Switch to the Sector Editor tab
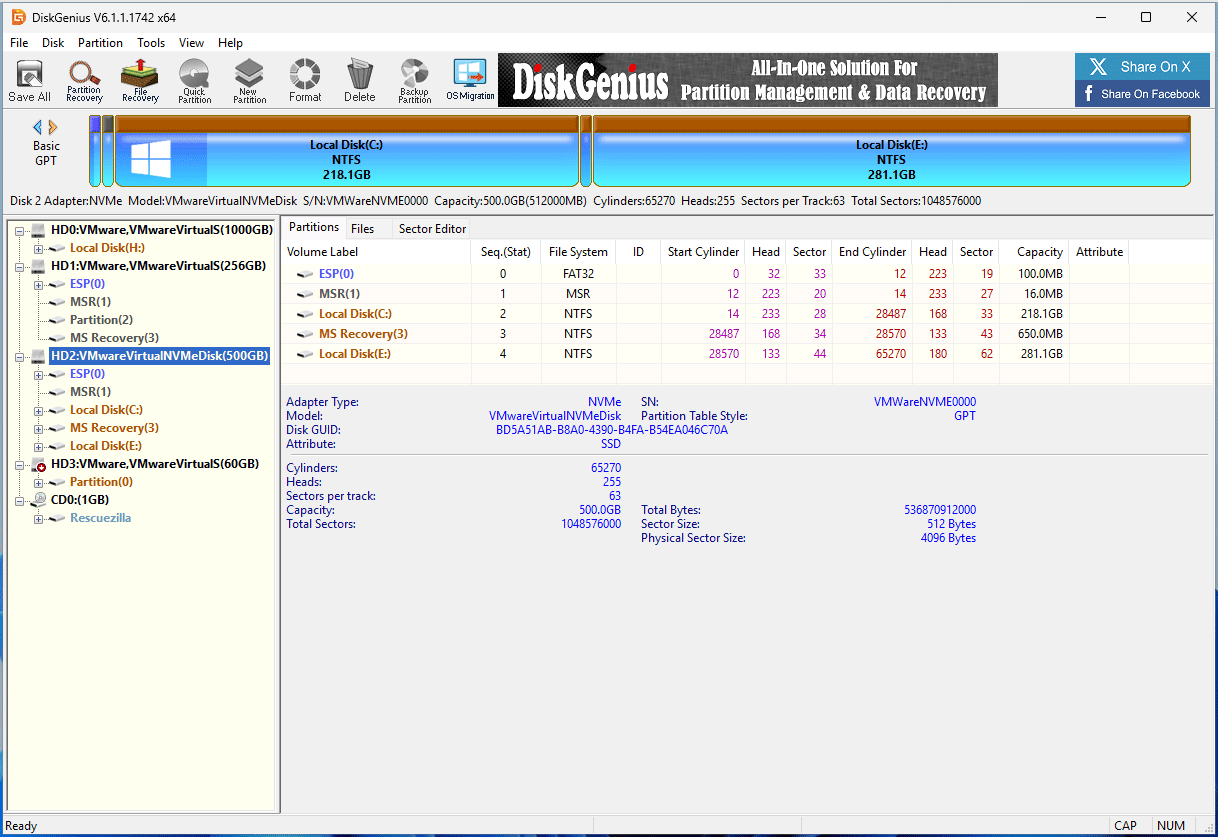1218x837 pixels. 432,229
